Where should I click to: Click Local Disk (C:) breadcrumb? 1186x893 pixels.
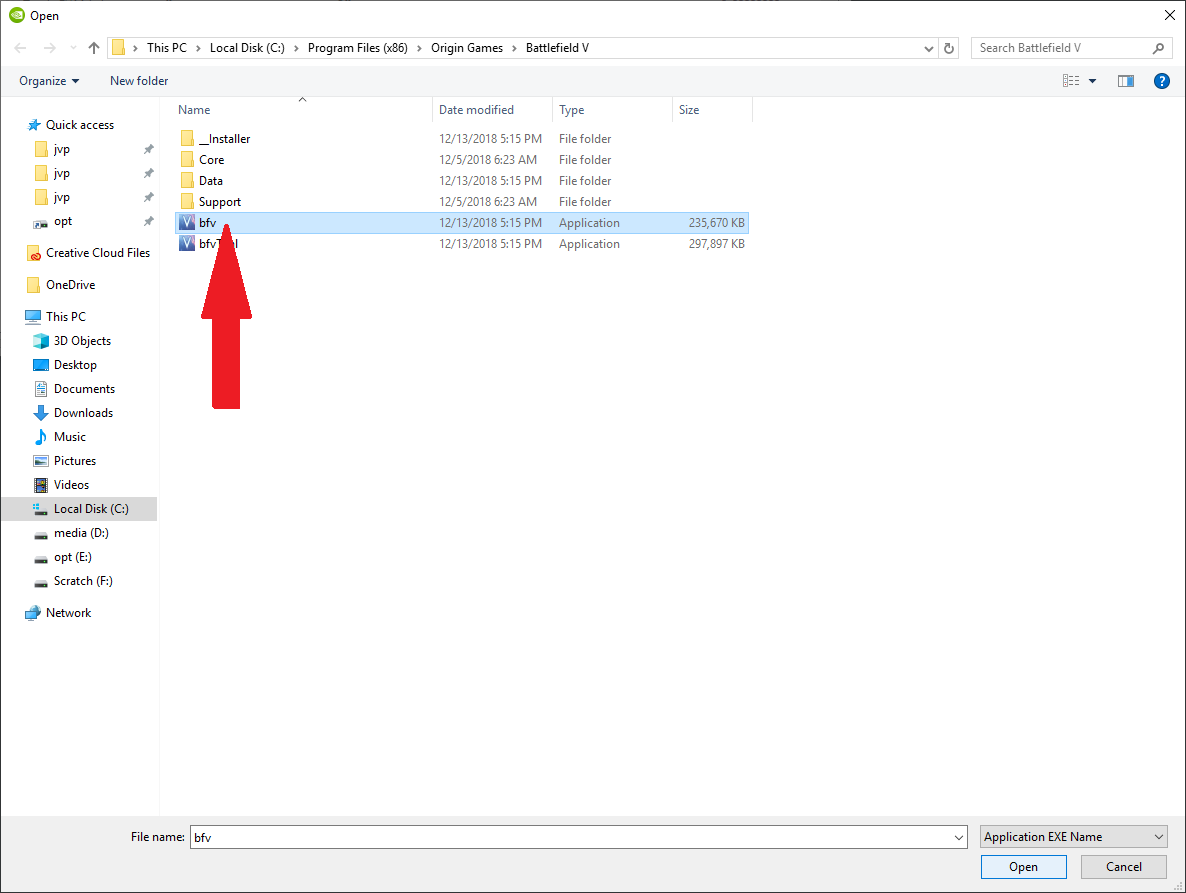[247, 48]
